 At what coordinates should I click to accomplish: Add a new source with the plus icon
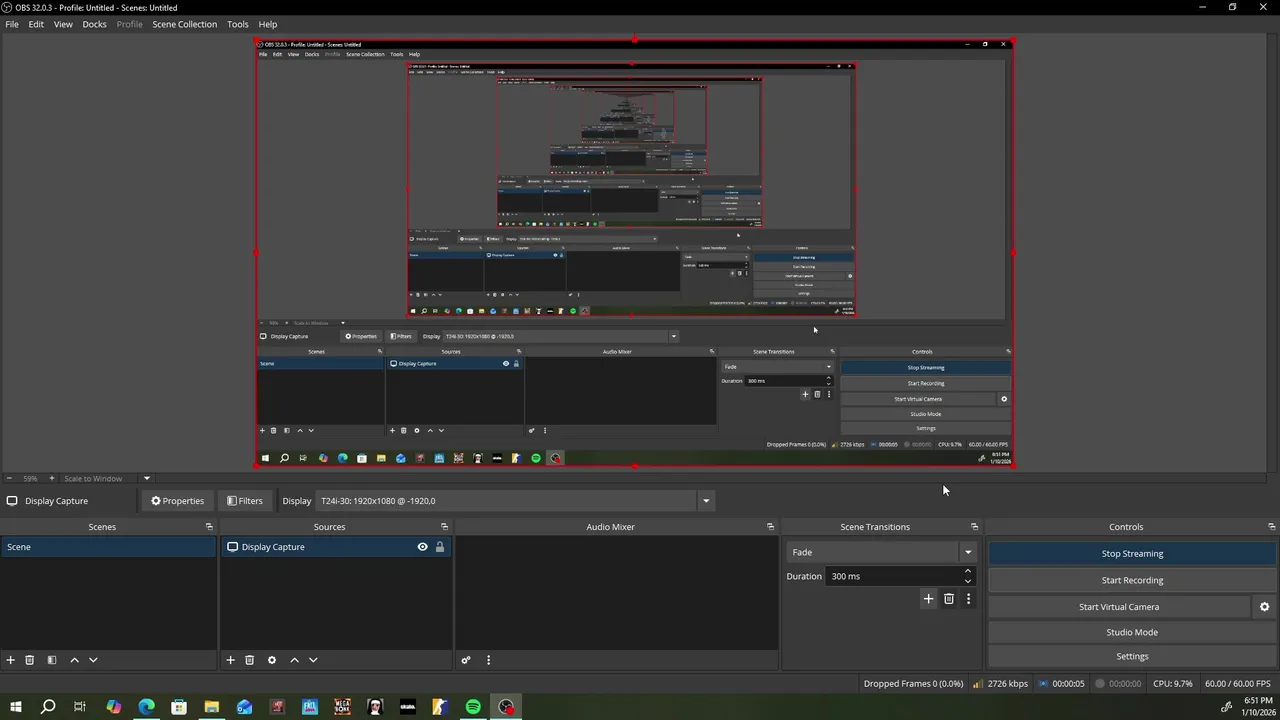(230, 660)
